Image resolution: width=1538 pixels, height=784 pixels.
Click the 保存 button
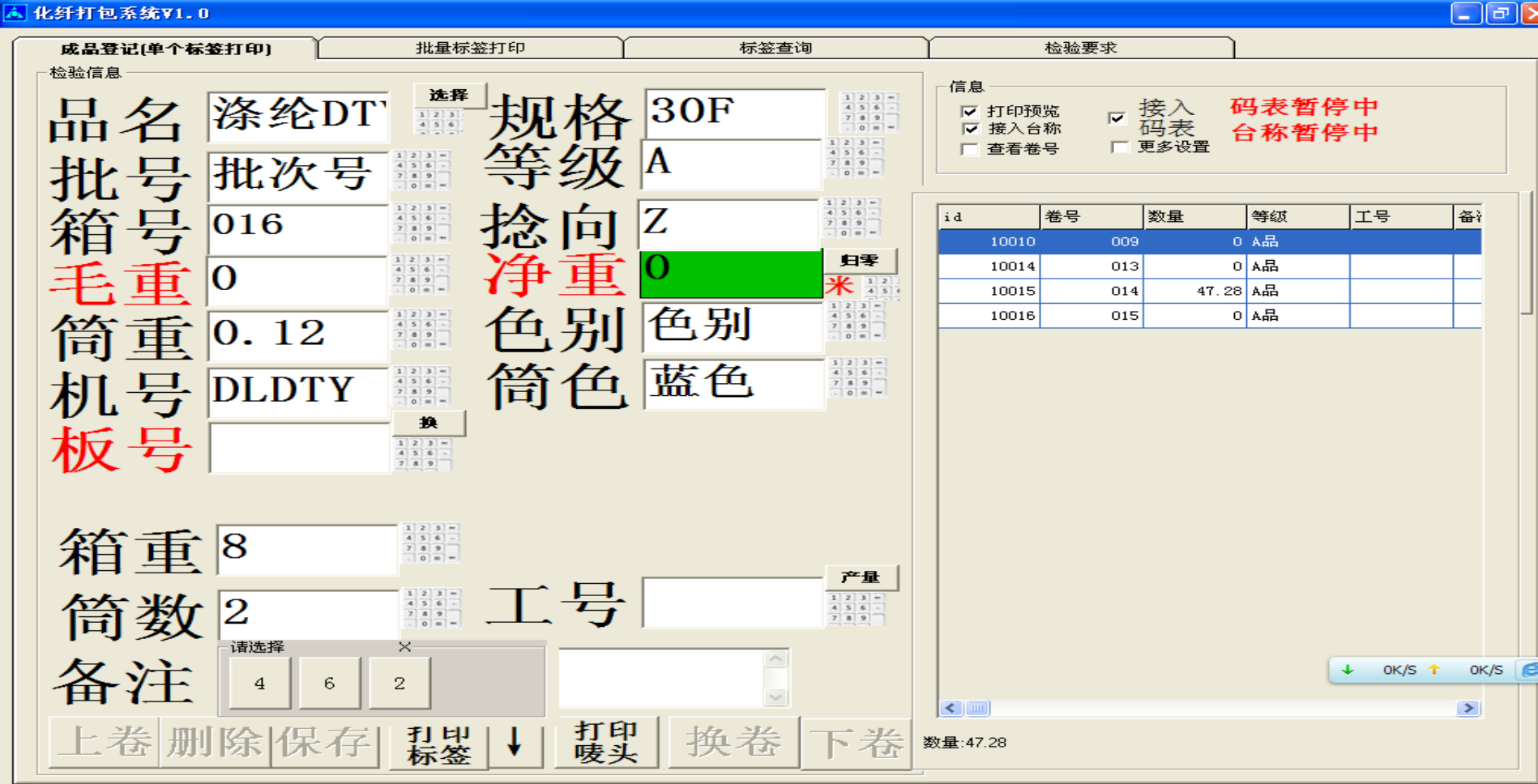point(325,742)
